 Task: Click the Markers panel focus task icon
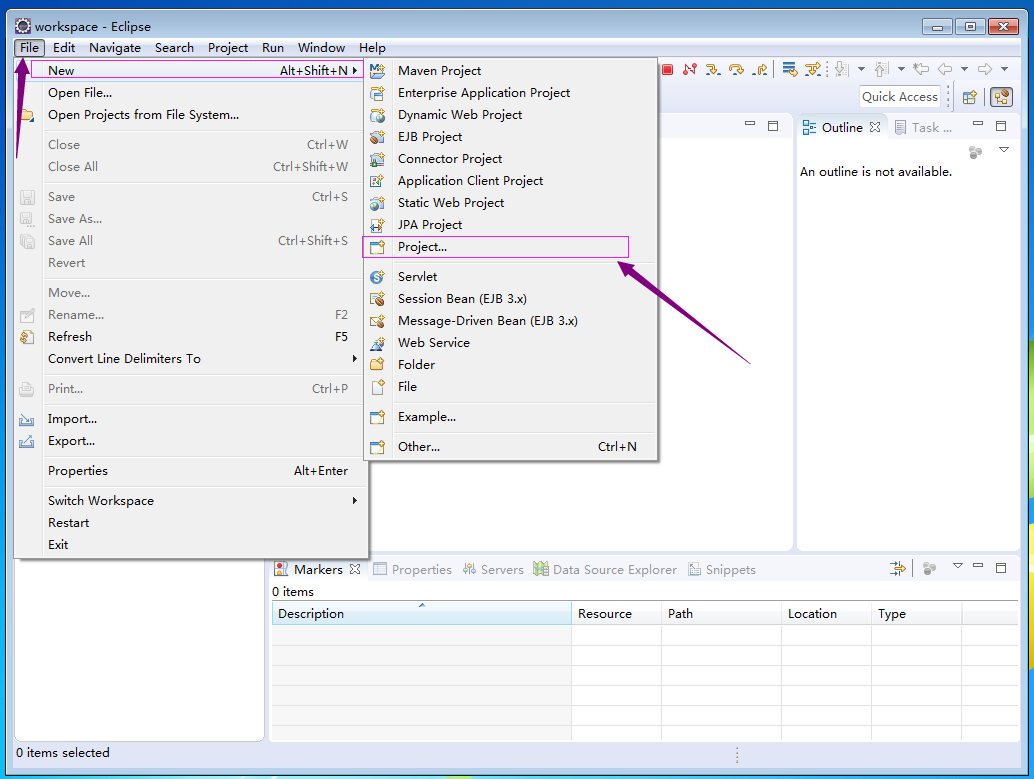[929, 568]
